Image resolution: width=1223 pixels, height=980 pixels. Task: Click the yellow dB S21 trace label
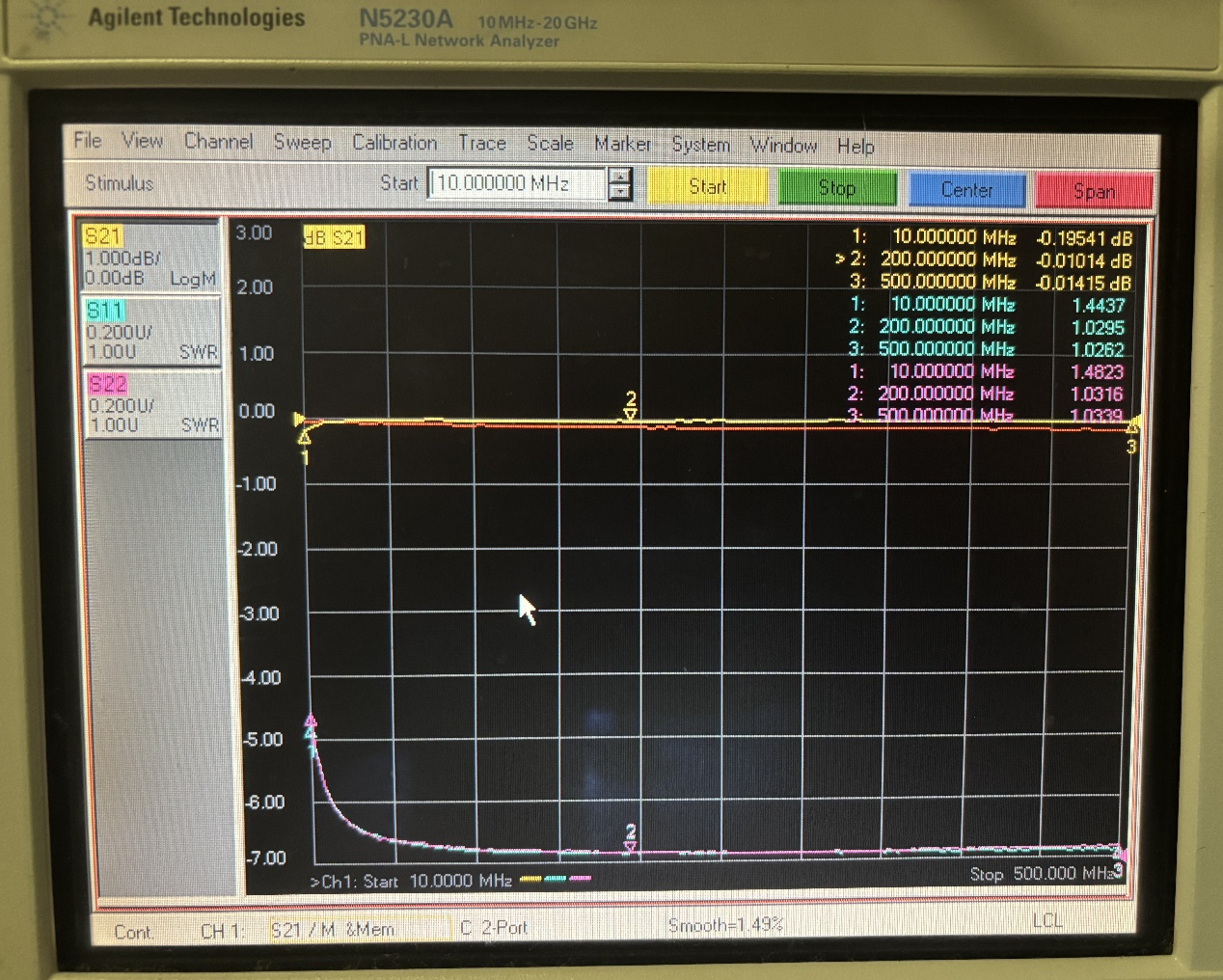(x=334, y=237)
